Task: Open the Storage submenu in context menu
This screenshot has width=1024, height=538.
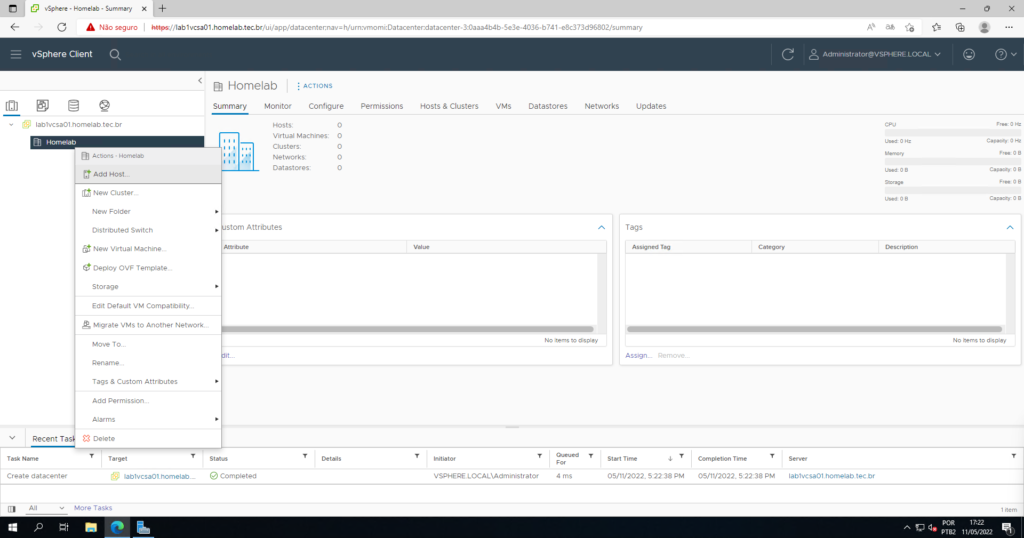Action: (148, 287)
